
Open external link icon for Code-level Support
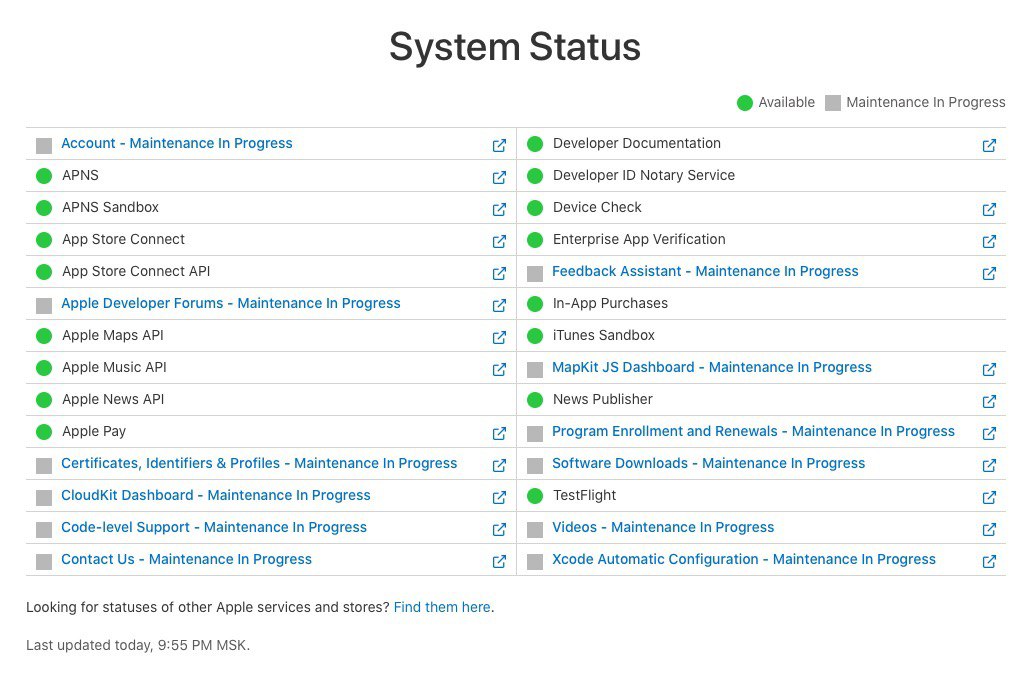tap(499, 529)
